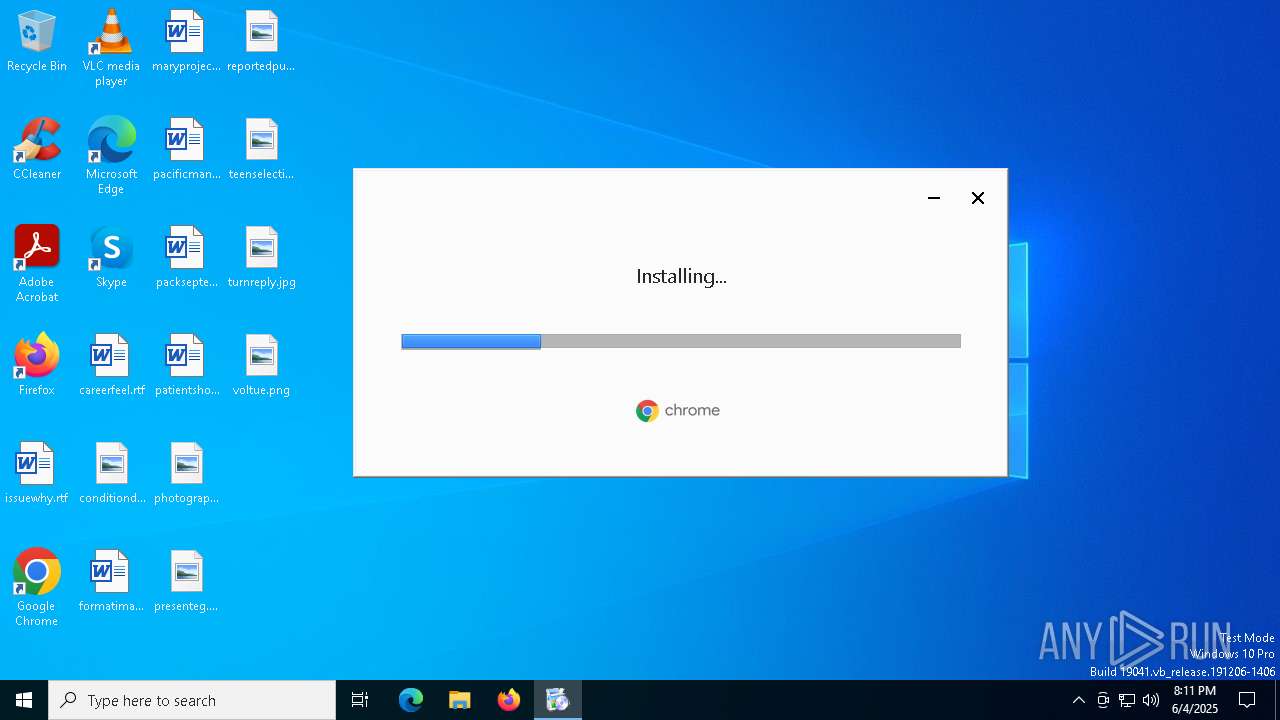Launch Google Chrome desktop shortcut
This screenshot has height=720, width=1280.
click(x=37, y=588)
